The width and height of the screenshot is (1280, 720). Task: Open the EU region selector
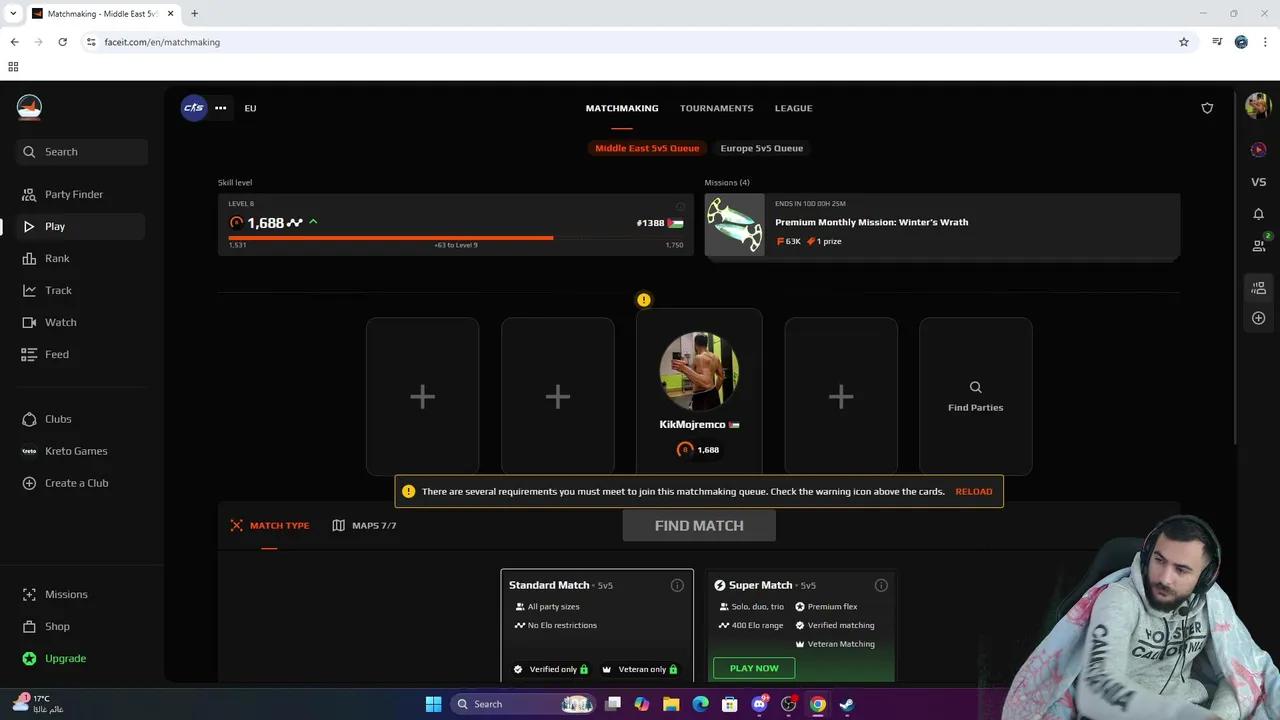coord(250,108)
